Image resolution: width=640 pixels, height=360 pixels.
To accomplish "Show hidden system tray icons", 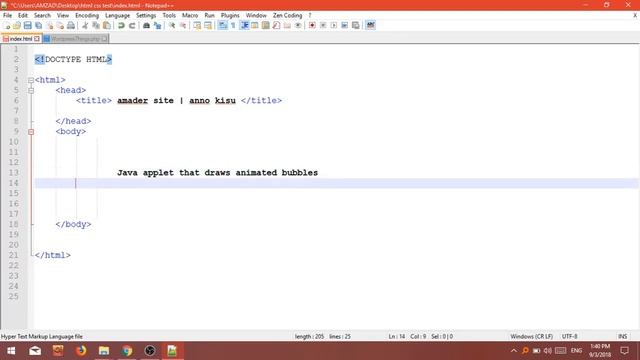I will [x=513, y=351].
